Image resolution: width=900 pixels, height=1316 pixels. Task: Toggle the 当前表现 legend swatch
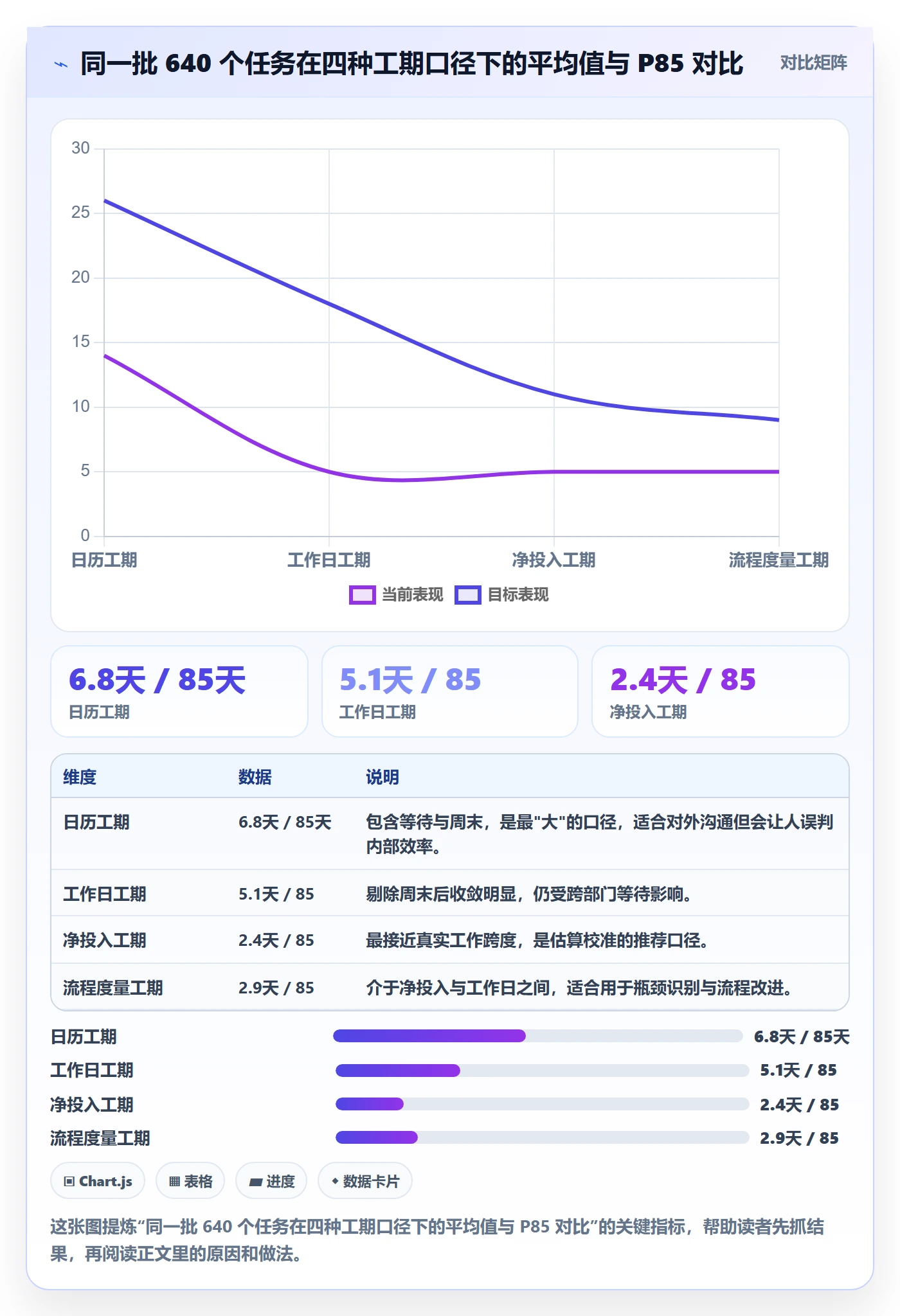[x=362, y=595]
